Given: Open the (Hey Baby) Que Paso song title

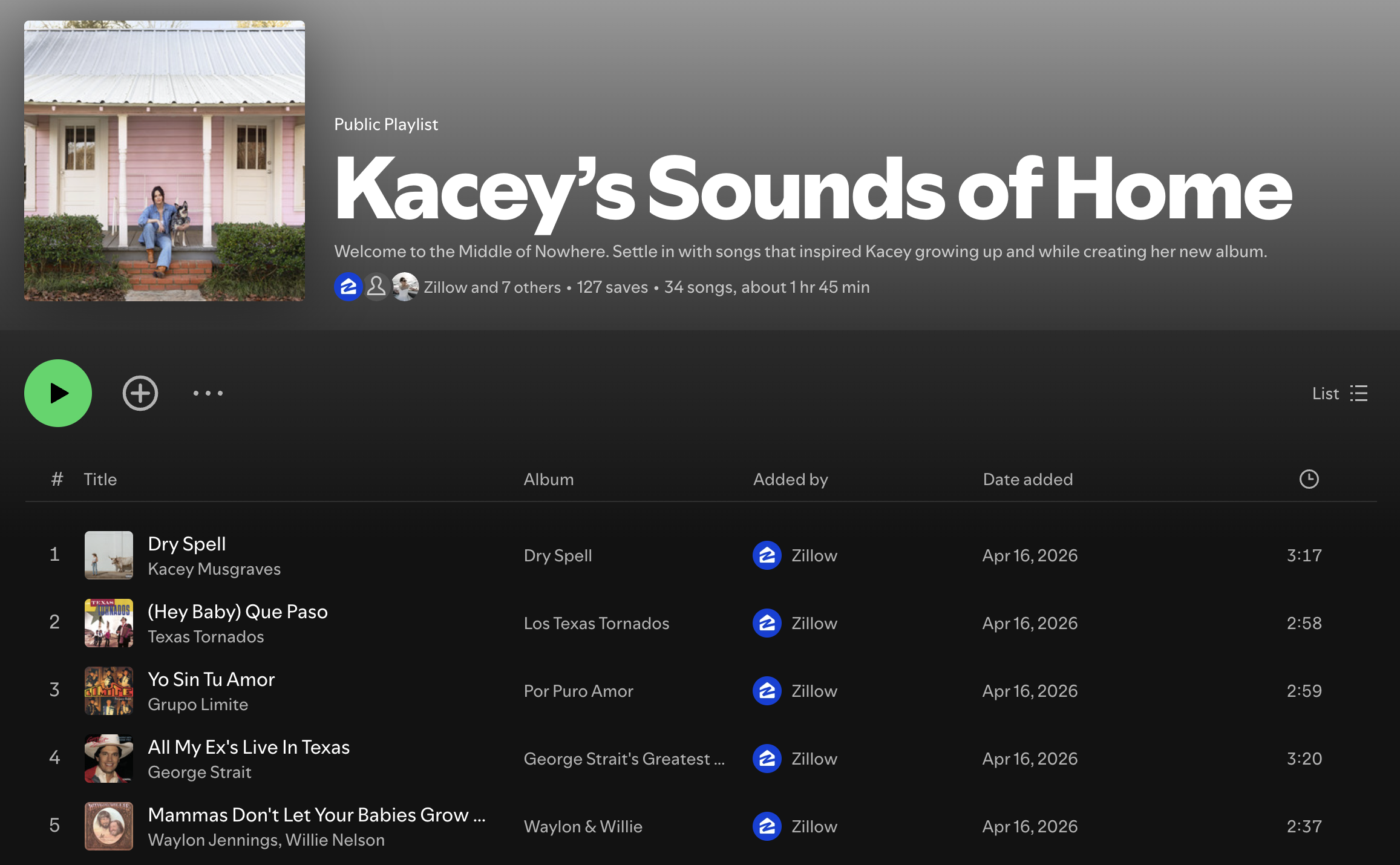Looking at the screenshot, I should 238,612.
